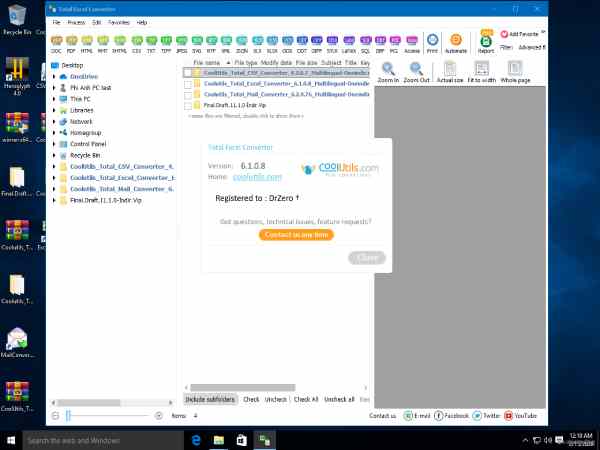Open Microsoft Edge from taskbar
Screen dimensions: 600x450
[x=196, y=440]
